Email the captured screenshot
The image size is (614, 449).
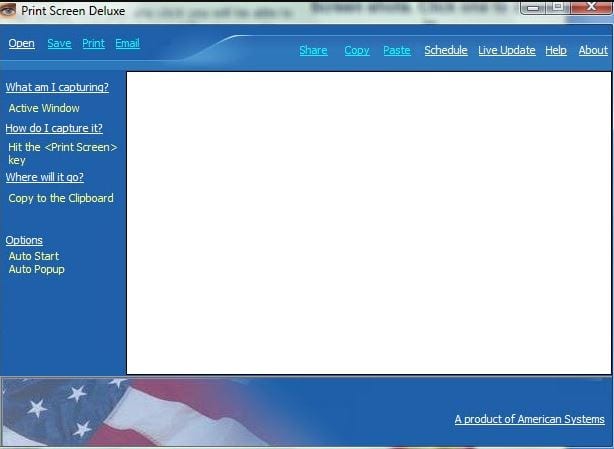(127, 44)
